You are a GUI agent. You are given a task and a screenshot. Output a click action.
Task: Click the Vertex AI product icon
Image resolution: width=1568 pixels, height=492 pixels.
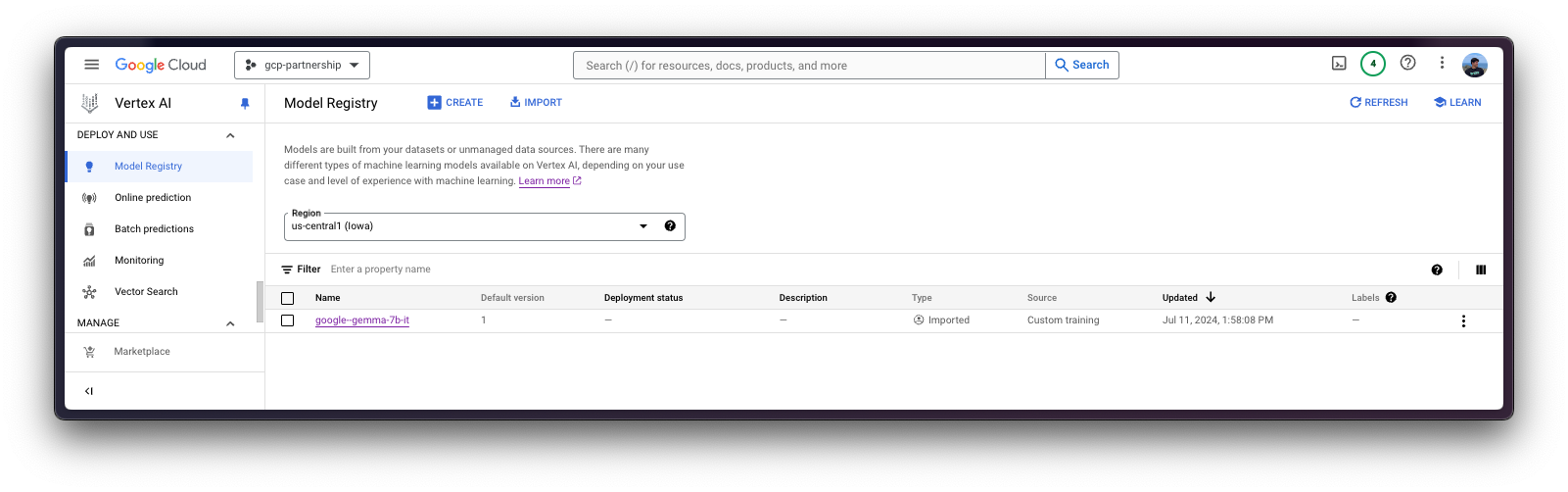coord(90,103)
